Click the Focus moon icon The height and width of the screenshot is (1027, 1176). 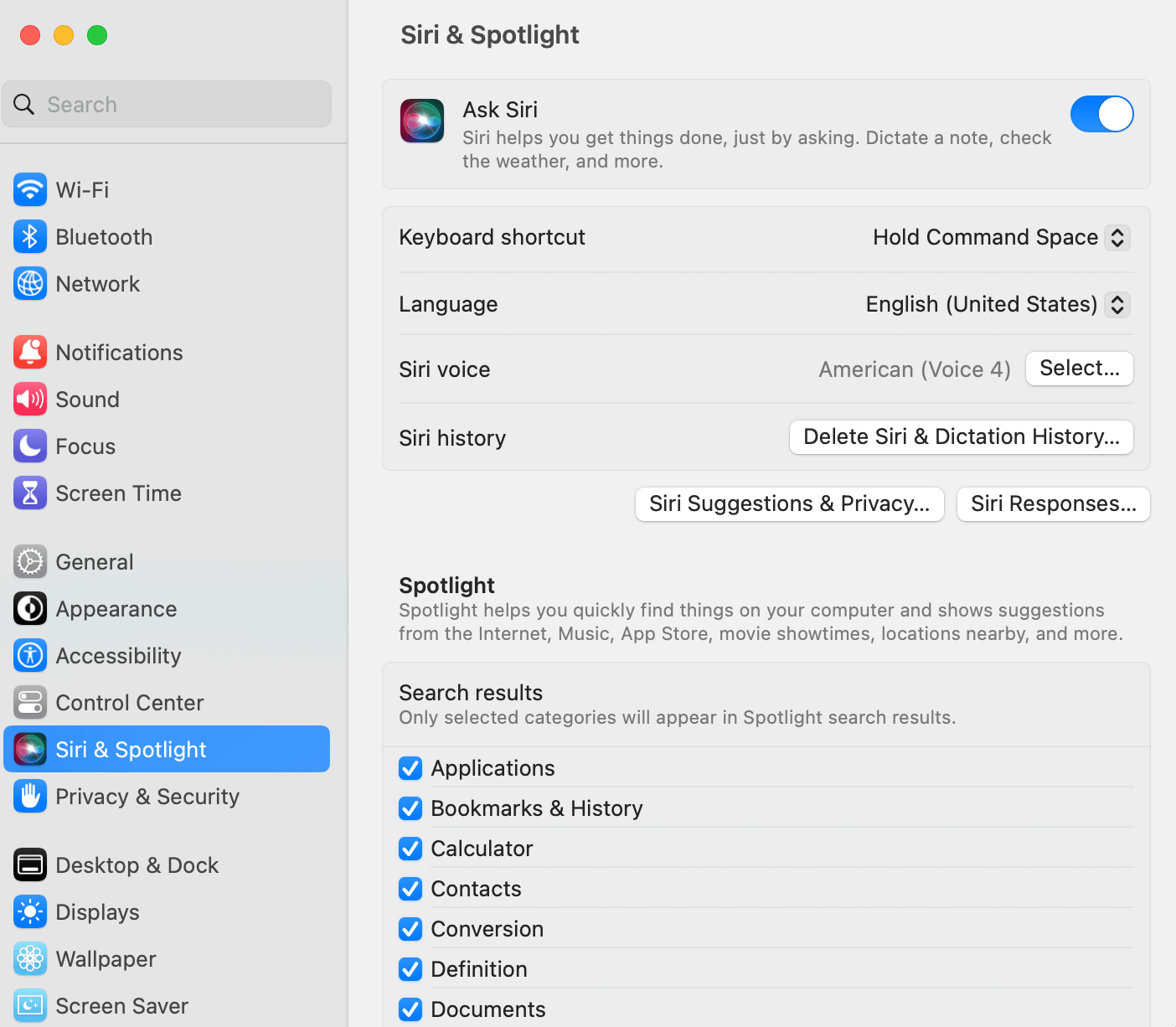click(x=30, y=446)
